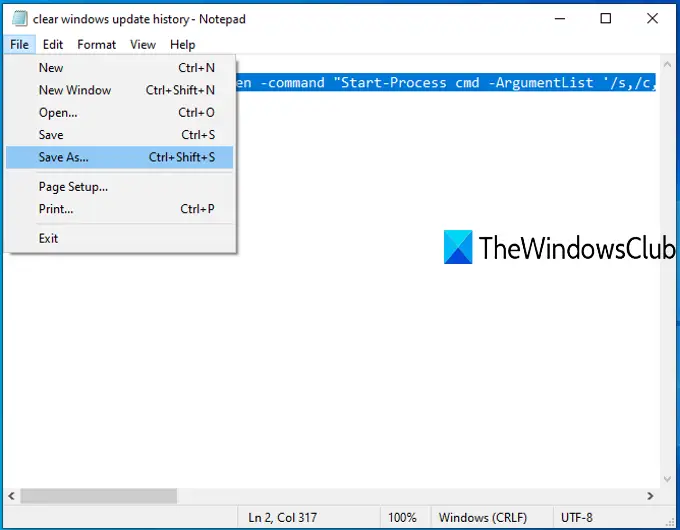Open the Edit menu
The width and height of the screenshot is (680, 530).
coord(53,45)
